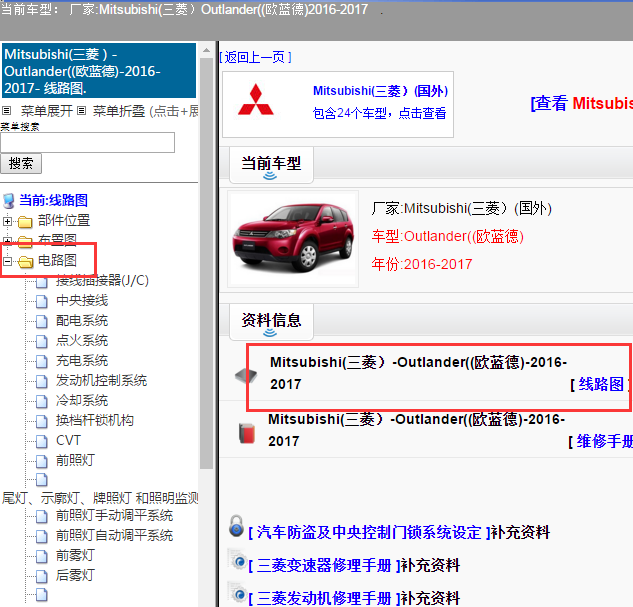Open 冷却系统 tree item

point(82,401)
